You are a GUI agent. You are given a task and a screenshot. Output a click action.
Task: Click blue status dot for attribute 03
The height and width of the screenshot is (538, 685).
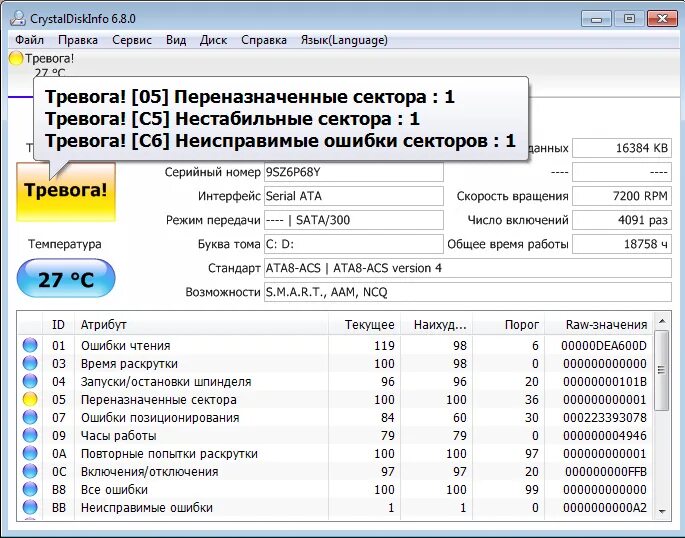click(30, 363)
